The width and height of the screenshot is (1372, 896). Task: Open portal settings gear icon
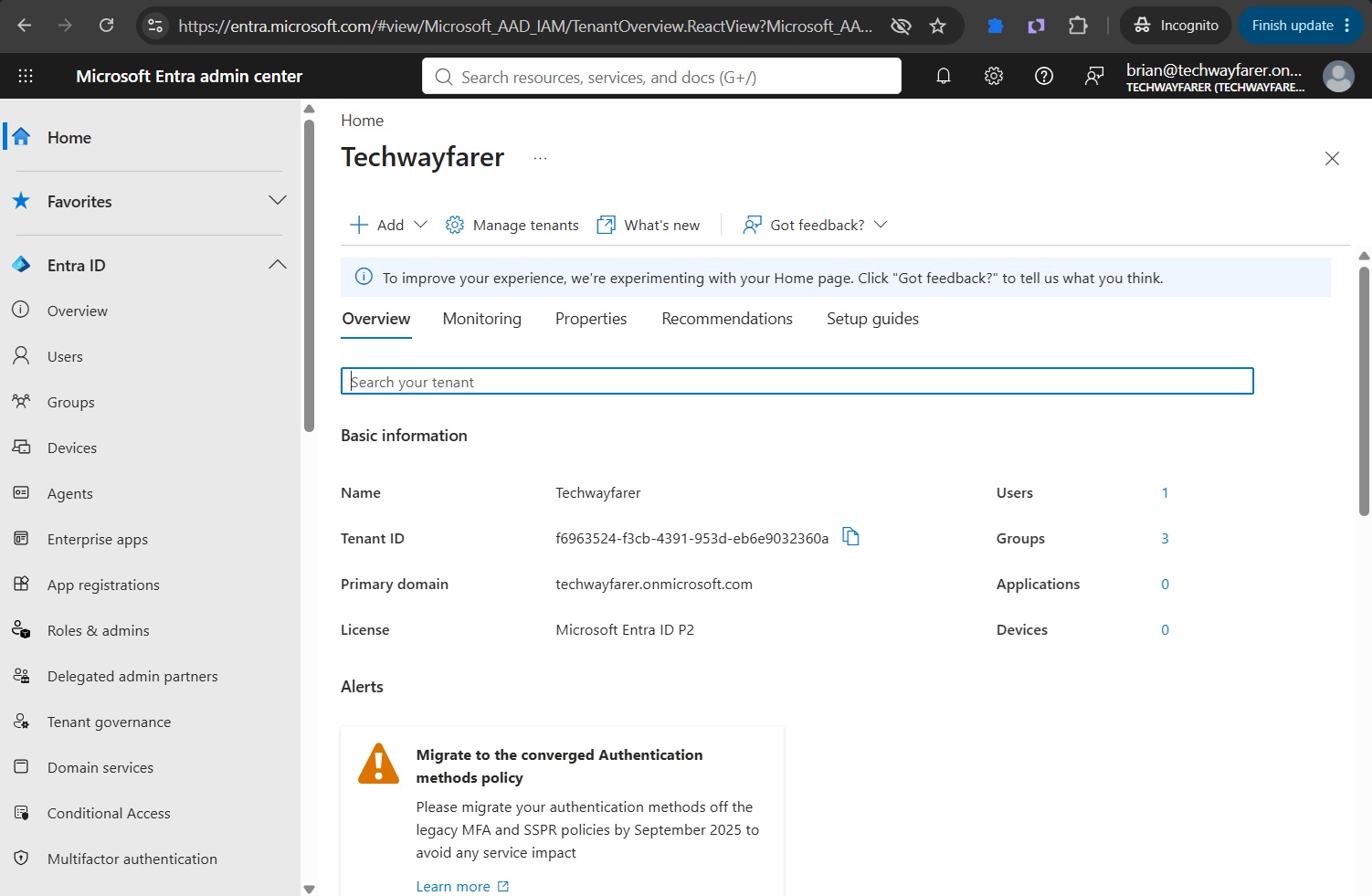coord(994,77)
